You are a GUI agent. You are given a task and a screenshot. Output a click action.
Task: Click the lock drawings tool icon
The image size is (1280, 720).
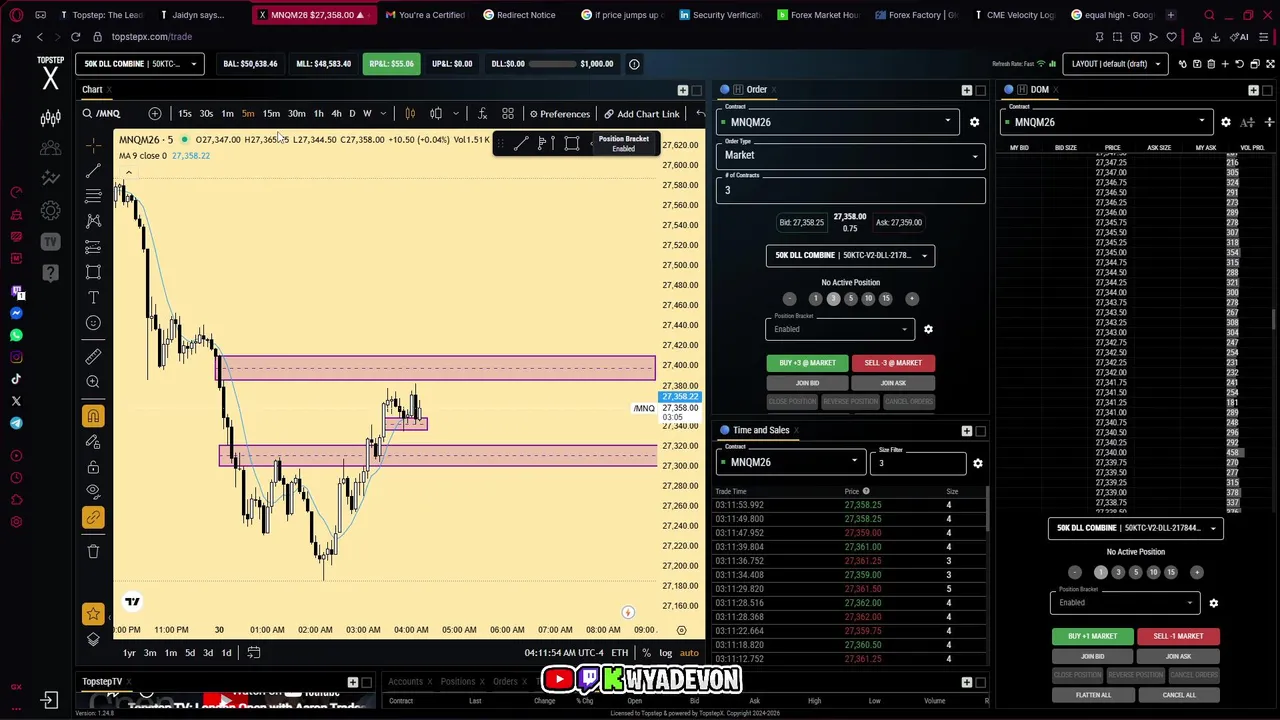[x=93, y=467]
